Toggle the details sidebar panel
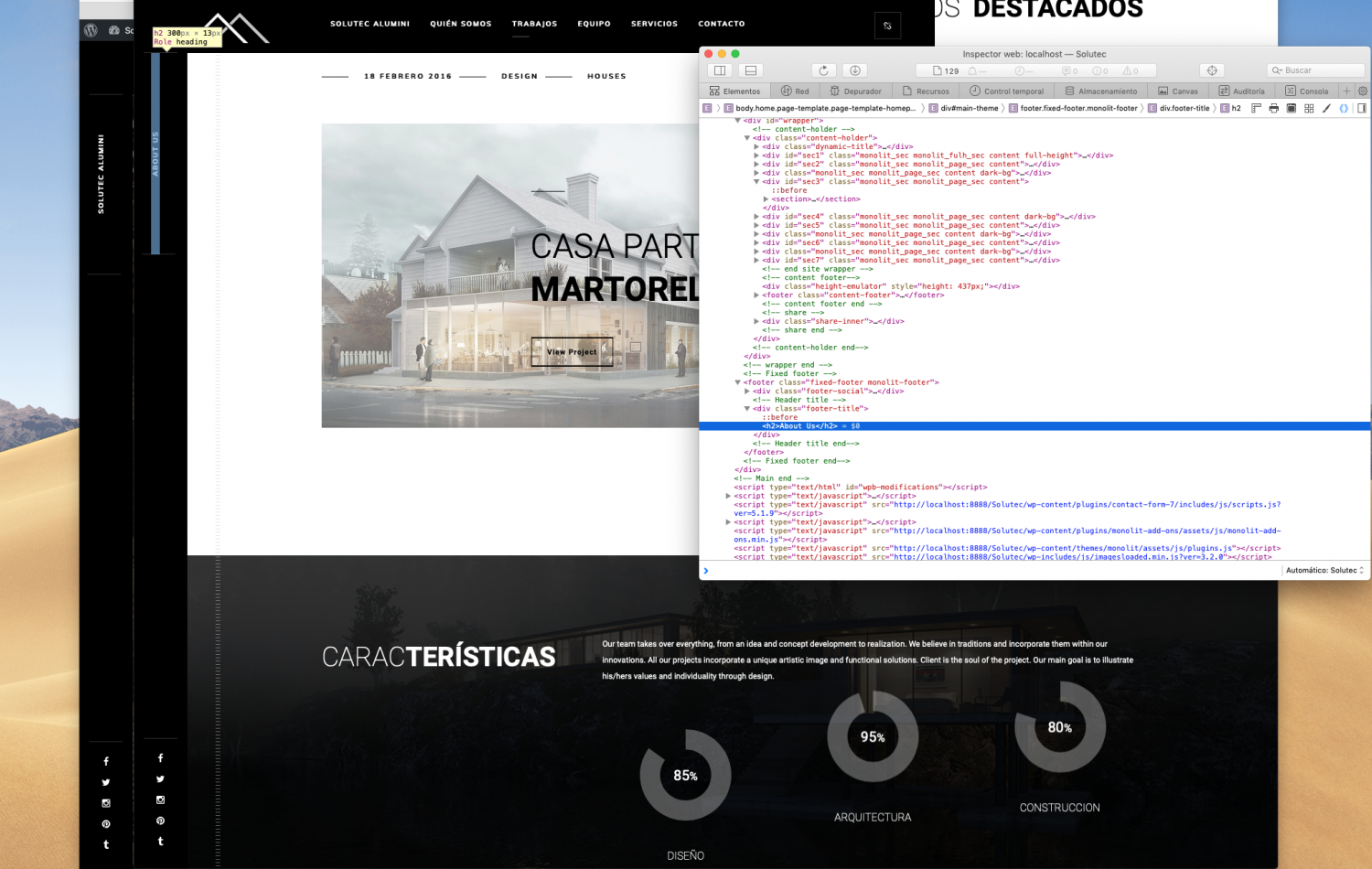The image size is (1372, 869). (x=1362, y=108)
